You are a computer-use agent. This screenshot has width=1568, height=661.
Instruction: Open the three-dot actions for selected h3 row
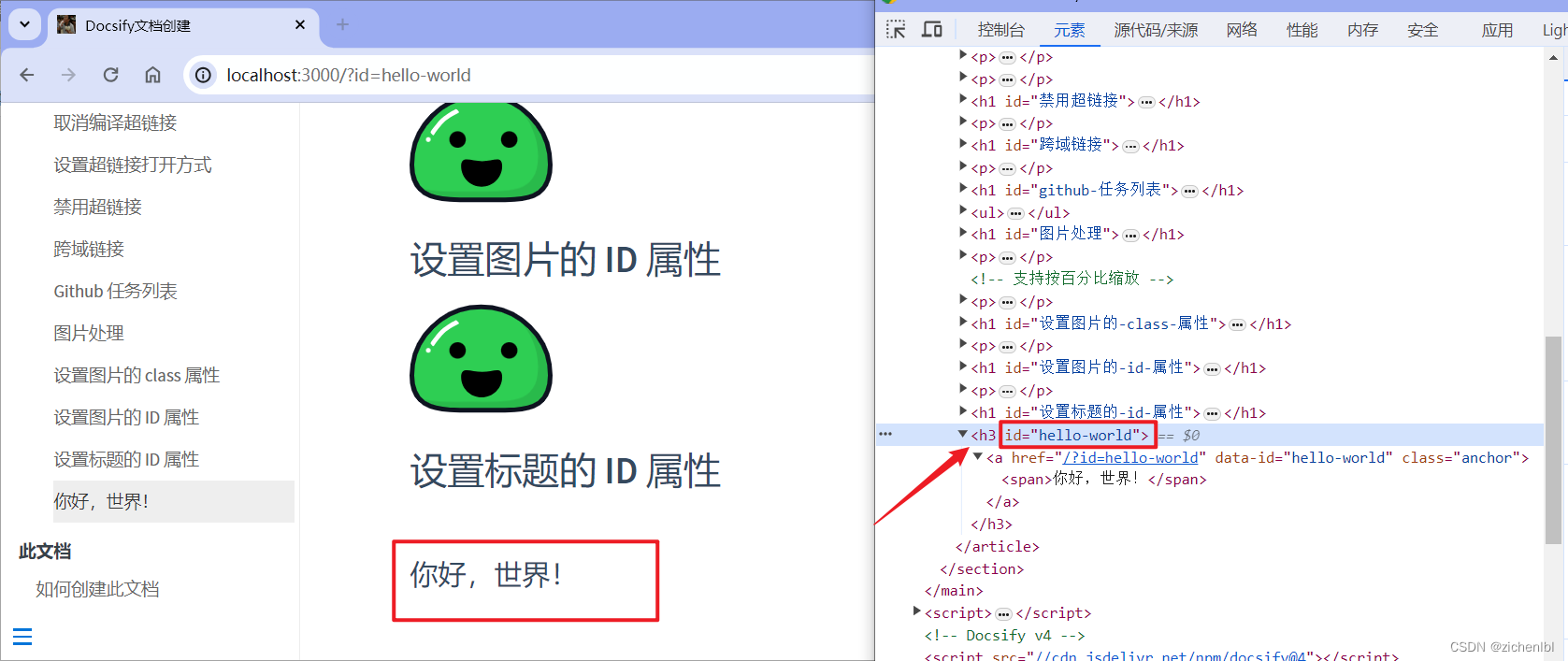click(x=885, y=434)
